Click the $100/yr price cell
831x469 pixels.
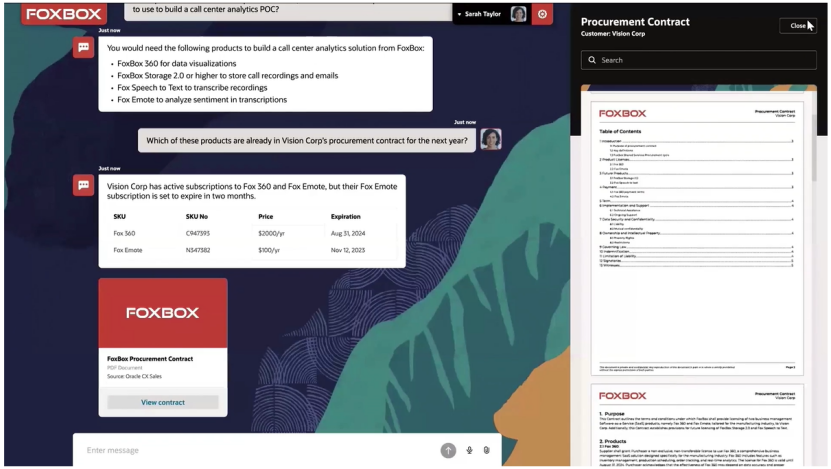pos(269,250)
